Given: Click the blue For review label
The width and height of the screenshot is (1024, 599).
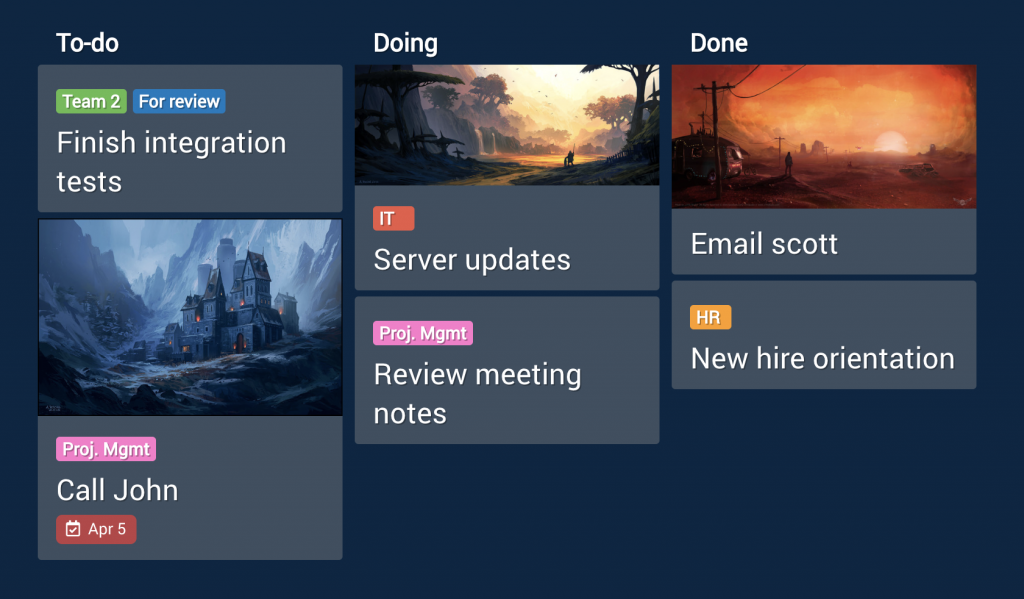Looking at the screenshot, I should 180,101.
